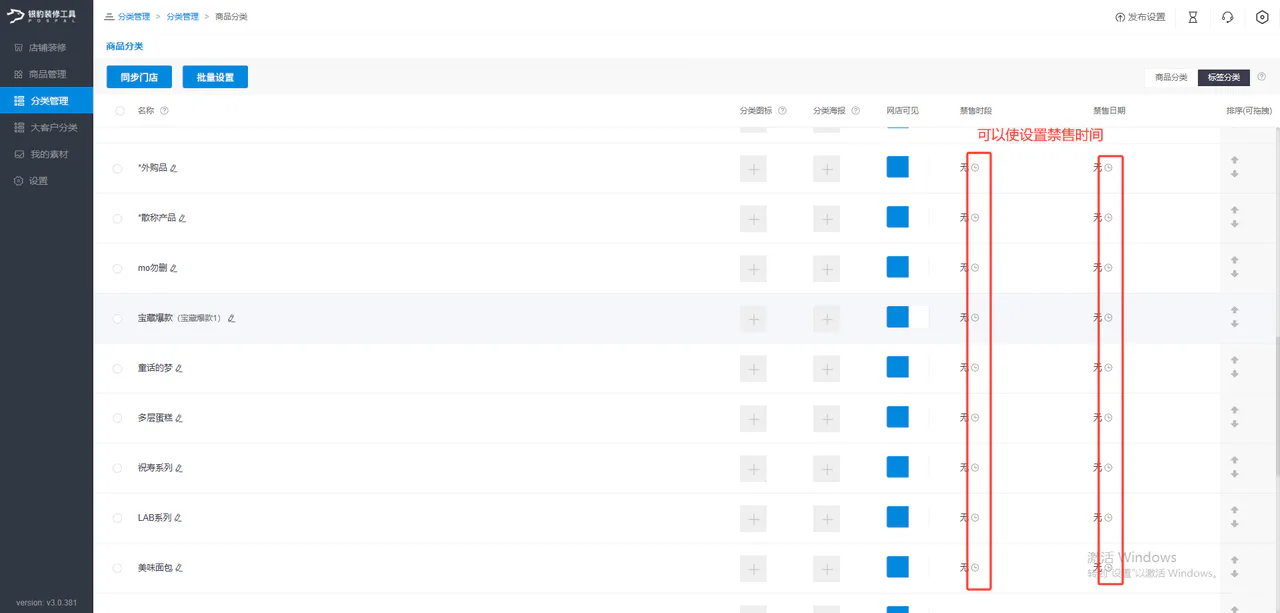1280x613 pixels.
Task: Open 大客户分类 sidebar item
Action: click(46, 127)
